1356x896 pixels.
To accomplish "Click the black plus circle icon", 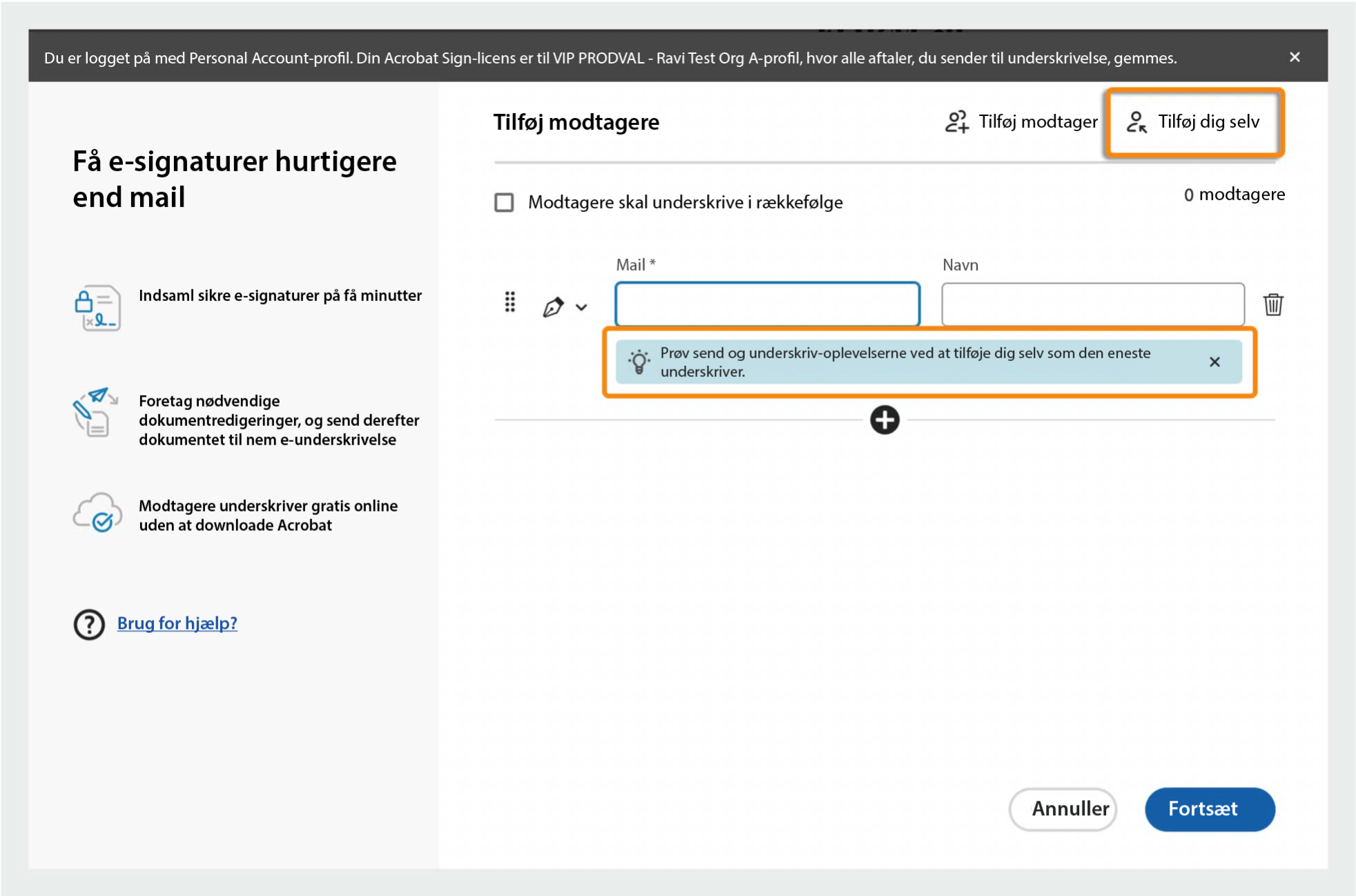I will point(884,420).
